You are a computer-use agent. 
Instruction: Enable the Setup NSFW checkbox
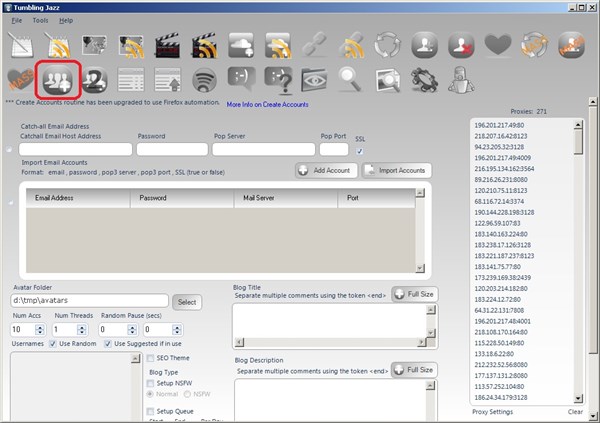point(150,383)
